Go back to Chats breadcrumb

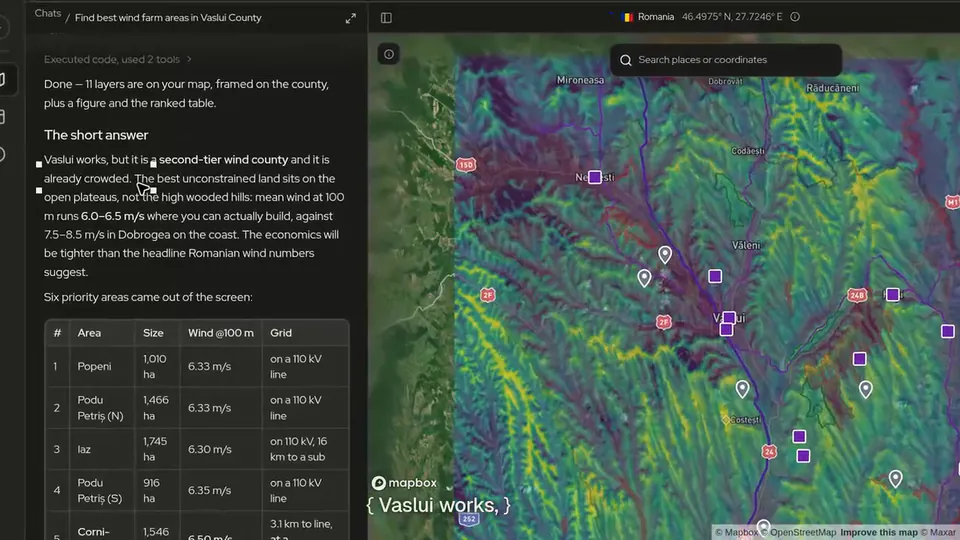click(x=48, y=13)
